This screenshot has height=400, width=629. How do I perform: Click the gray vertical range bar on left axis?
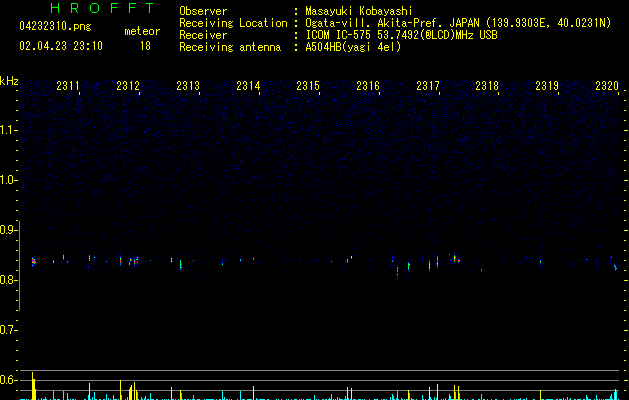point(20,266)
